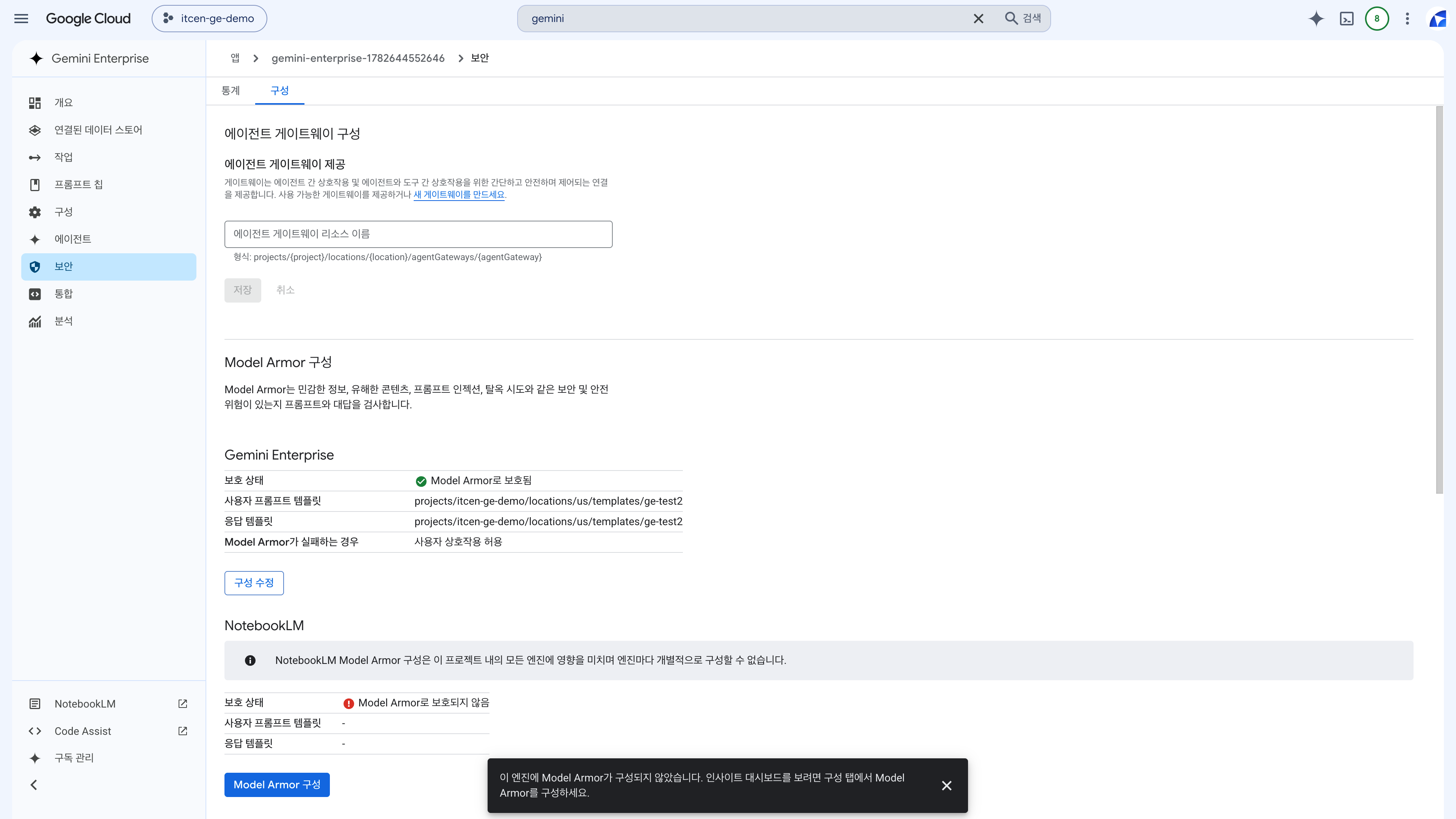This screenshot has width=1456, height=819.
Task: Dismiss the Model Armor notification toast
Action: click(x=947, y=786)
